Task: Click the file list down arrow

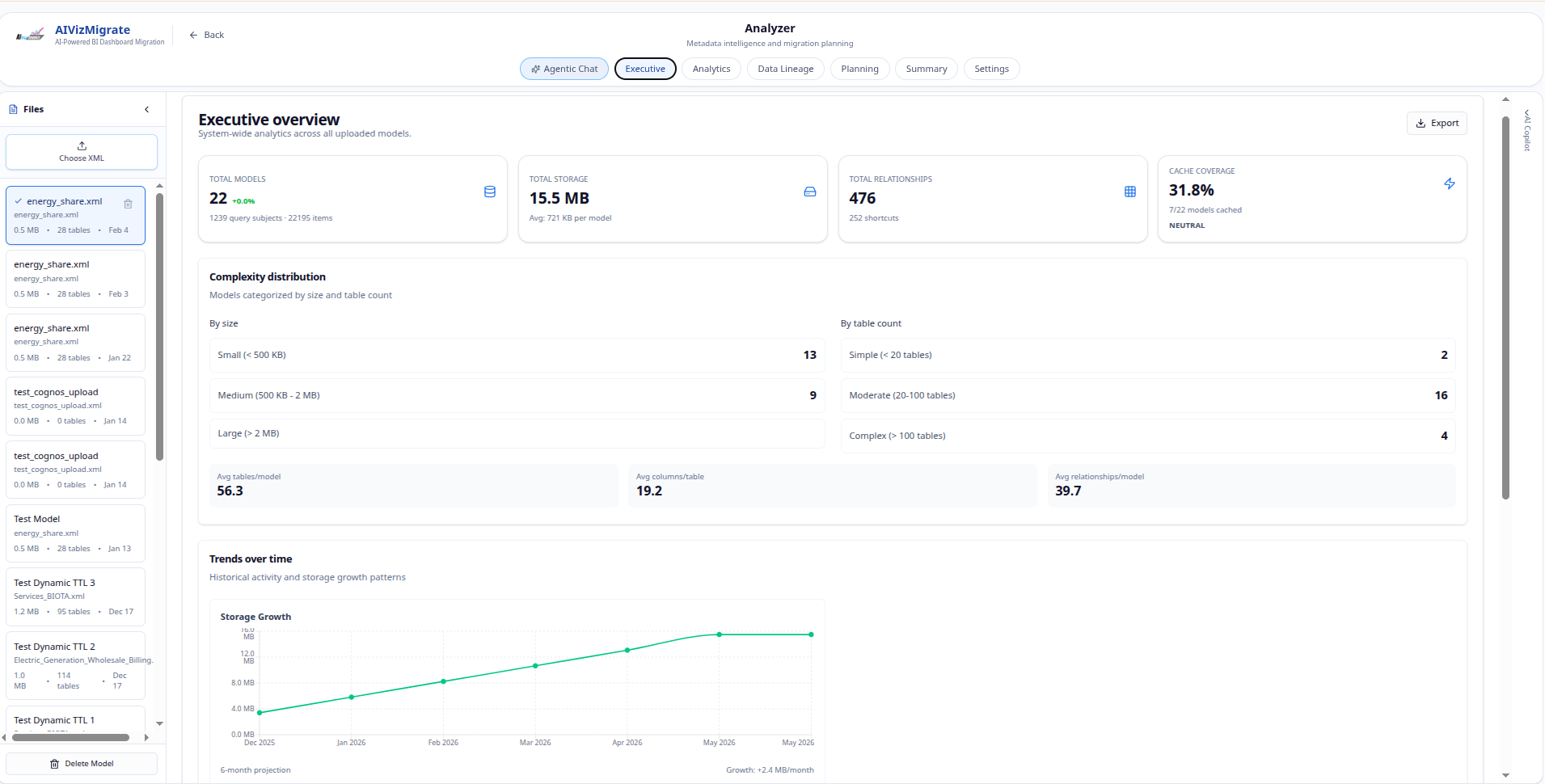Action: tap(159, 723)
